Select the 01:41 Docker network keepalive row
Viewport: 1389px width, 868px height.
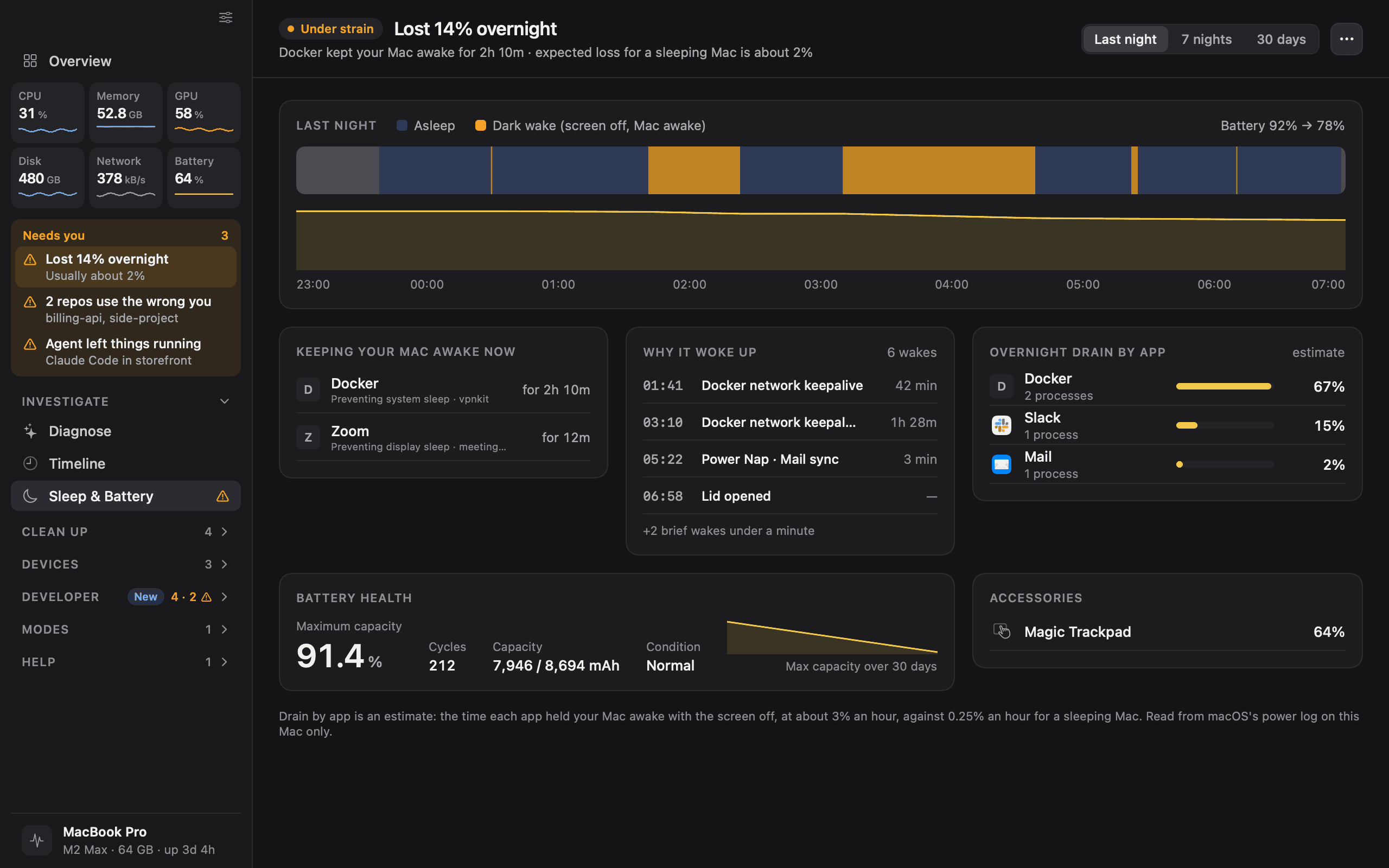coord(790,385)
